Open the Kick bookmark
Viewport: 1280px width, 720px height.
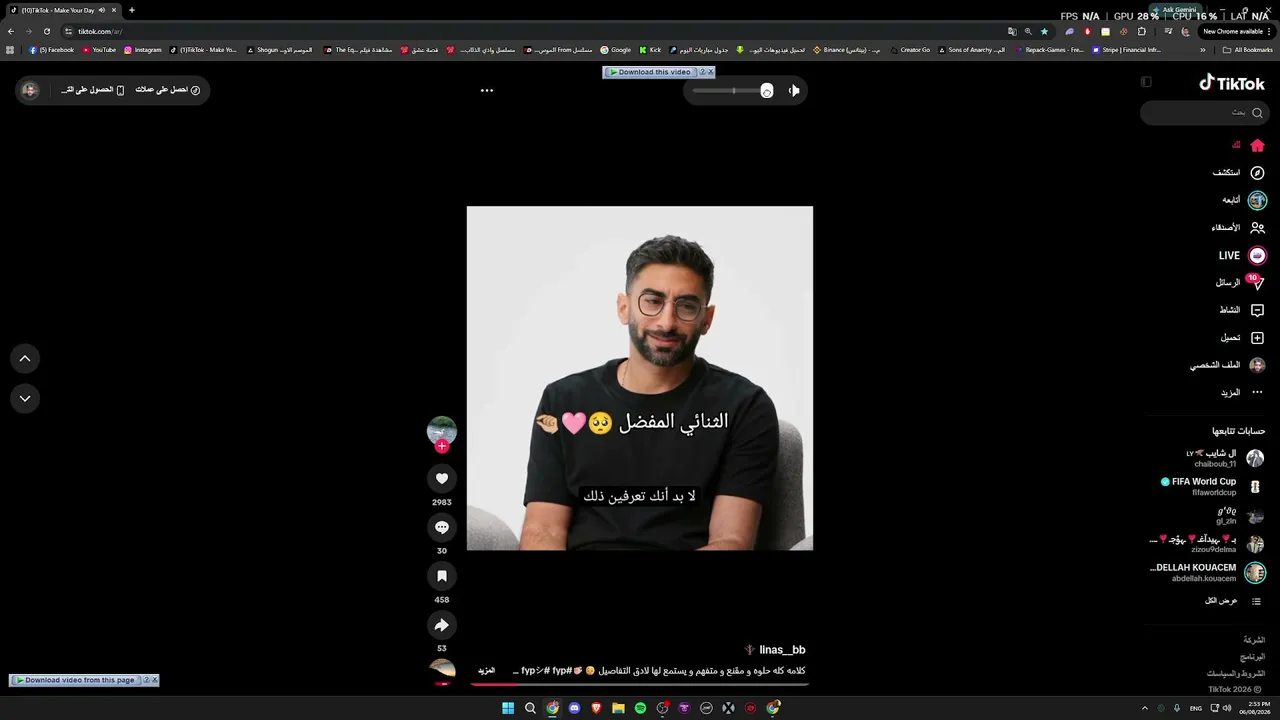pos(651,50)
